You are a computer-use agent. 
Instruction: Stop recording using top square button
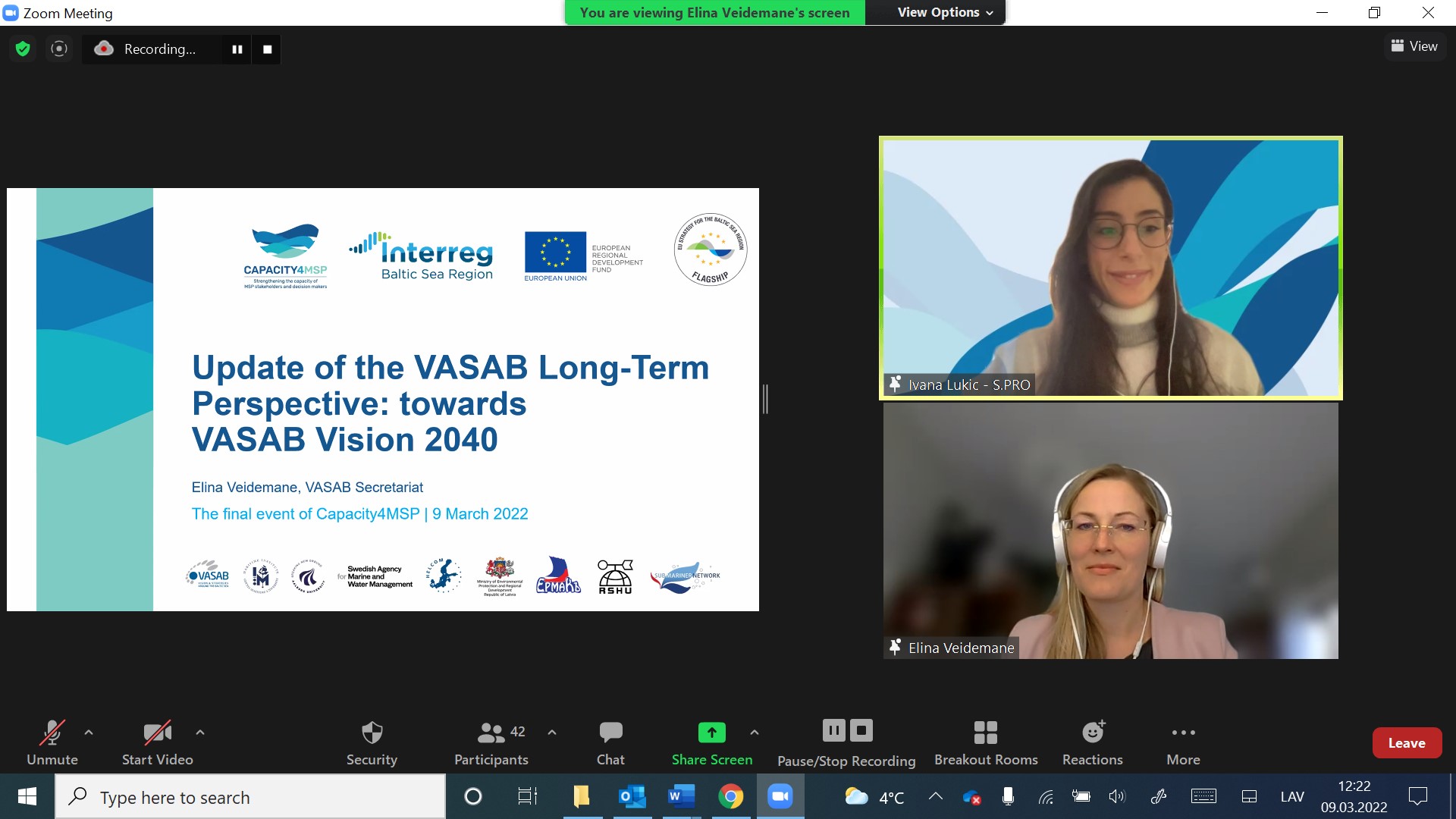(267, 49)
